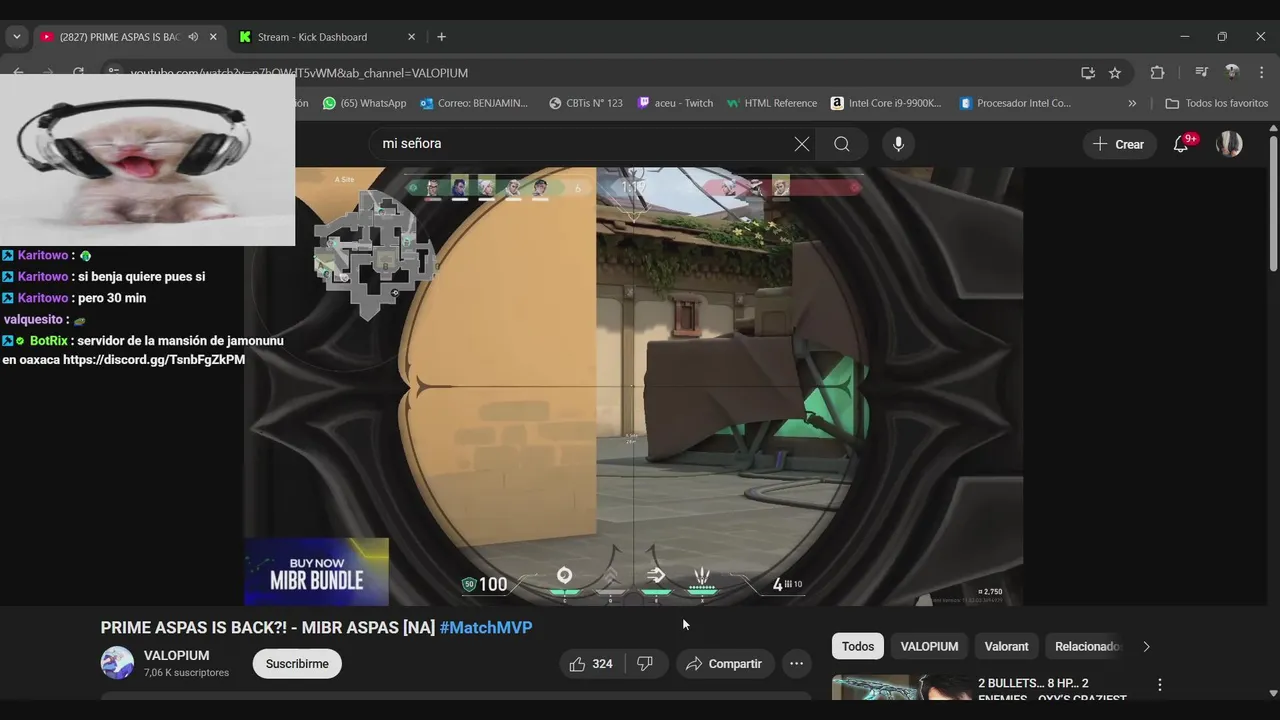The height and width of the screenshot is (720, 1280).
Task: Open the #MatchMVP hashtag link
Action: 486,628
